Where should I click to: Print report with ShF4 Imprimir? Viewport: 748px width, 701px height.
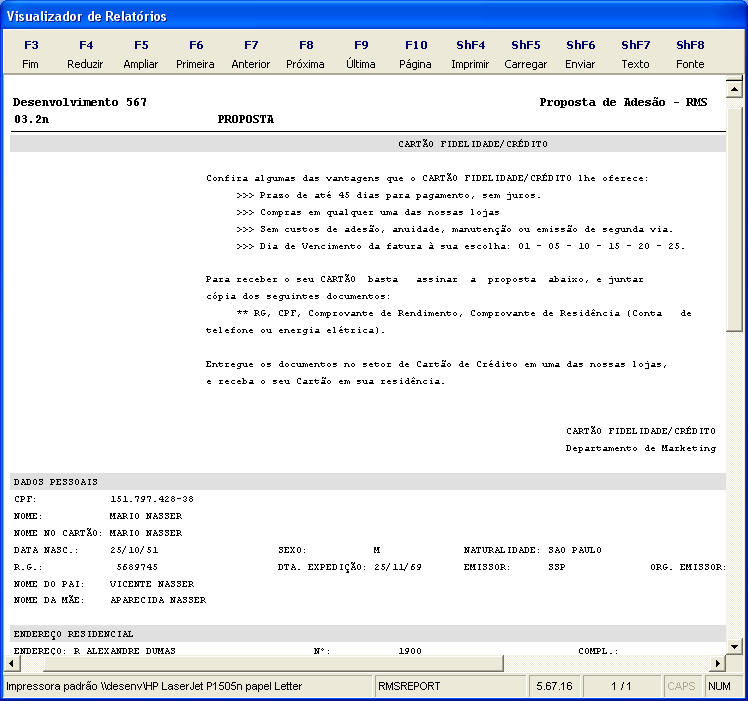coord(471,54)
